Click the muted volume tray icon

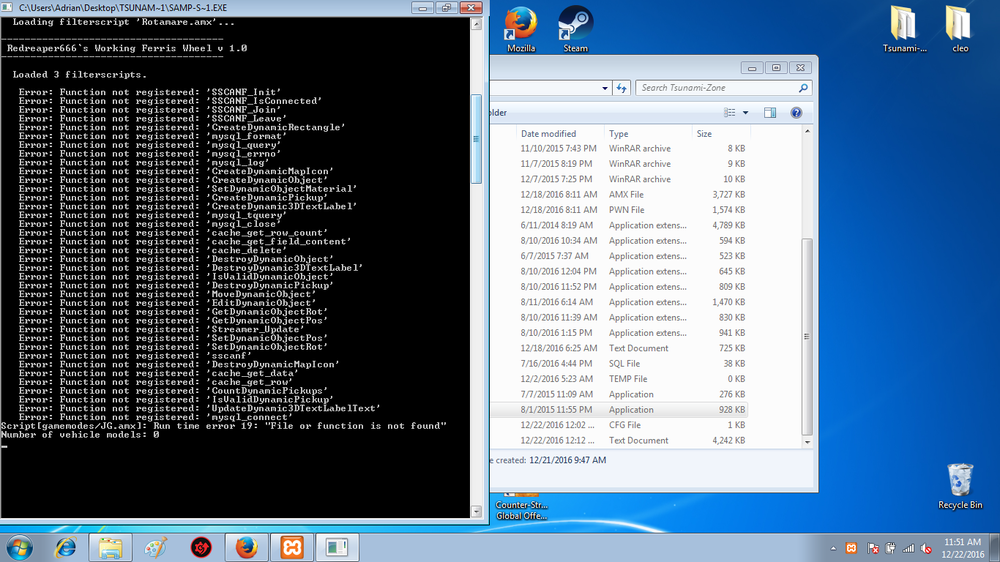pos(927,548)
